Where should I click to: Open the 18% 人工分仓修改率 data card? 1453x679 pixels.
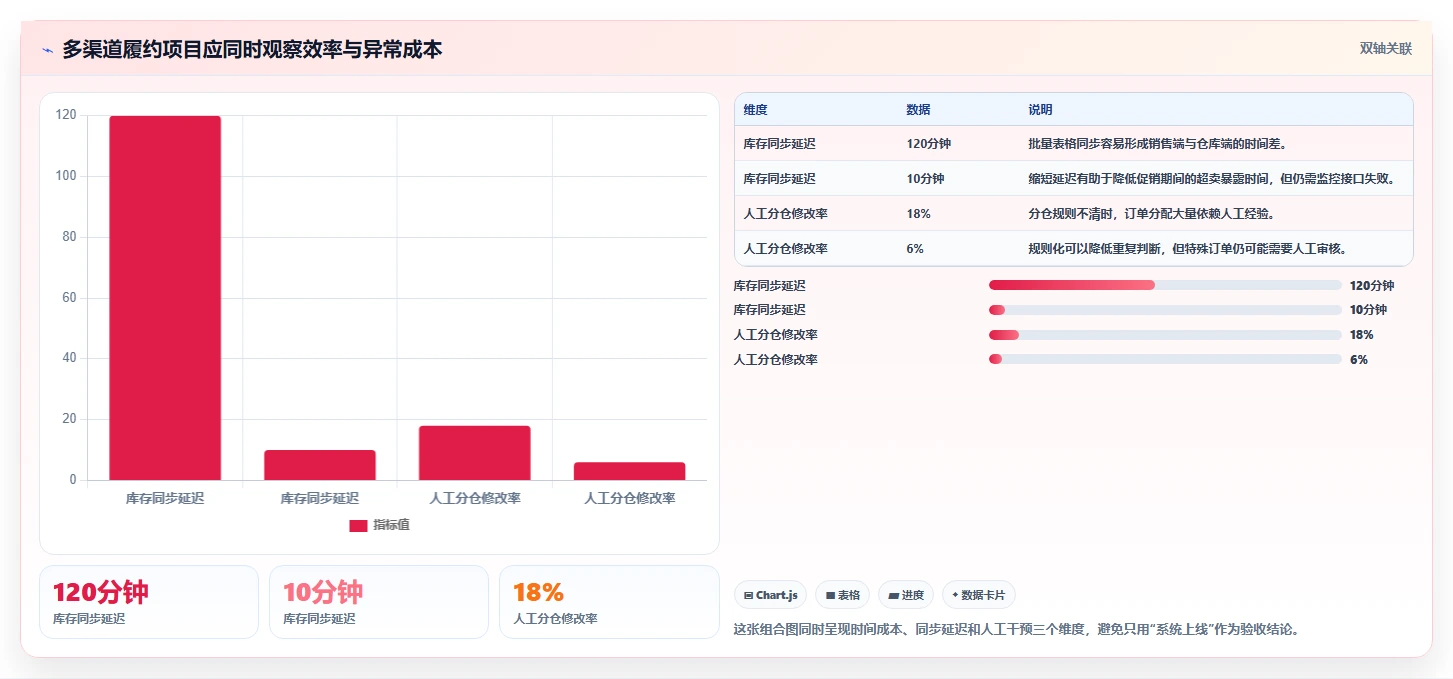(609, 602)
